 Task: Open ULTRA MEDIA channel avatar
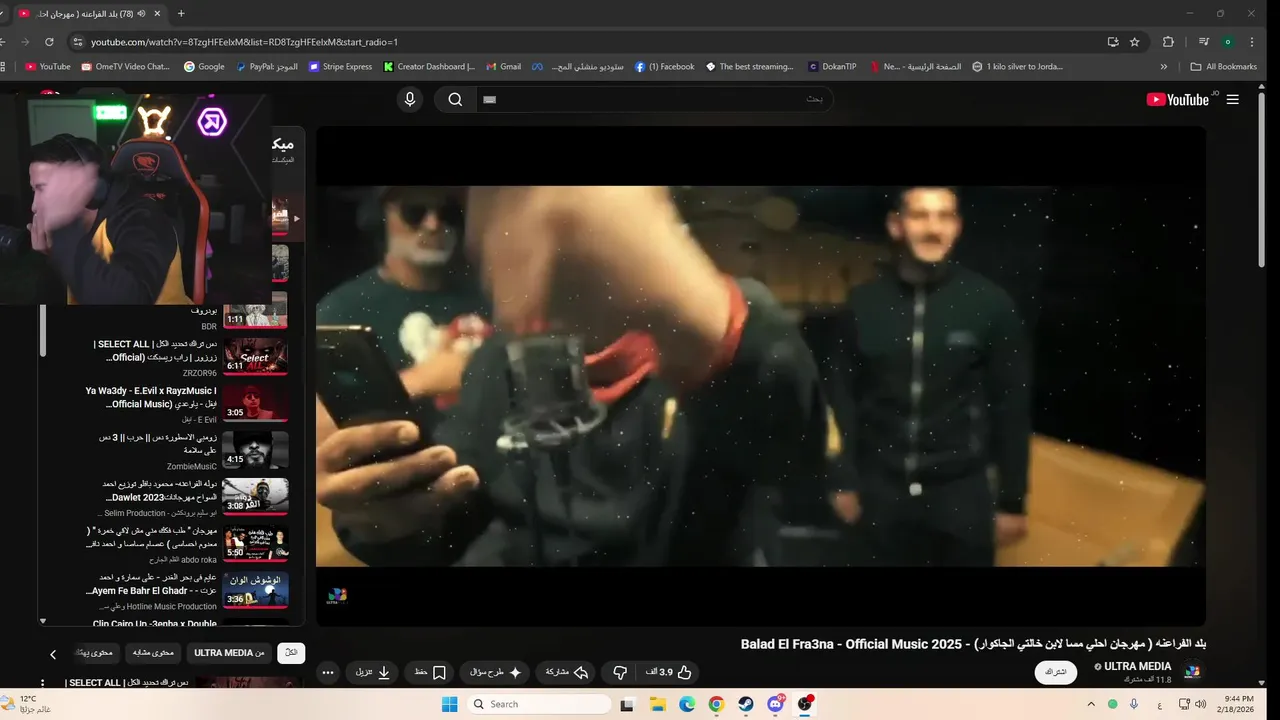coord(1191,672)
